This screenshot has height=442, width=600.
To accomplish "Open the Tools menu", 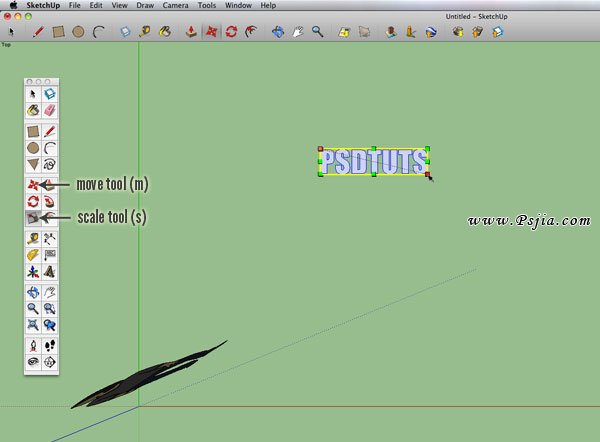I will pyautogui.click(x=206, y=6).
